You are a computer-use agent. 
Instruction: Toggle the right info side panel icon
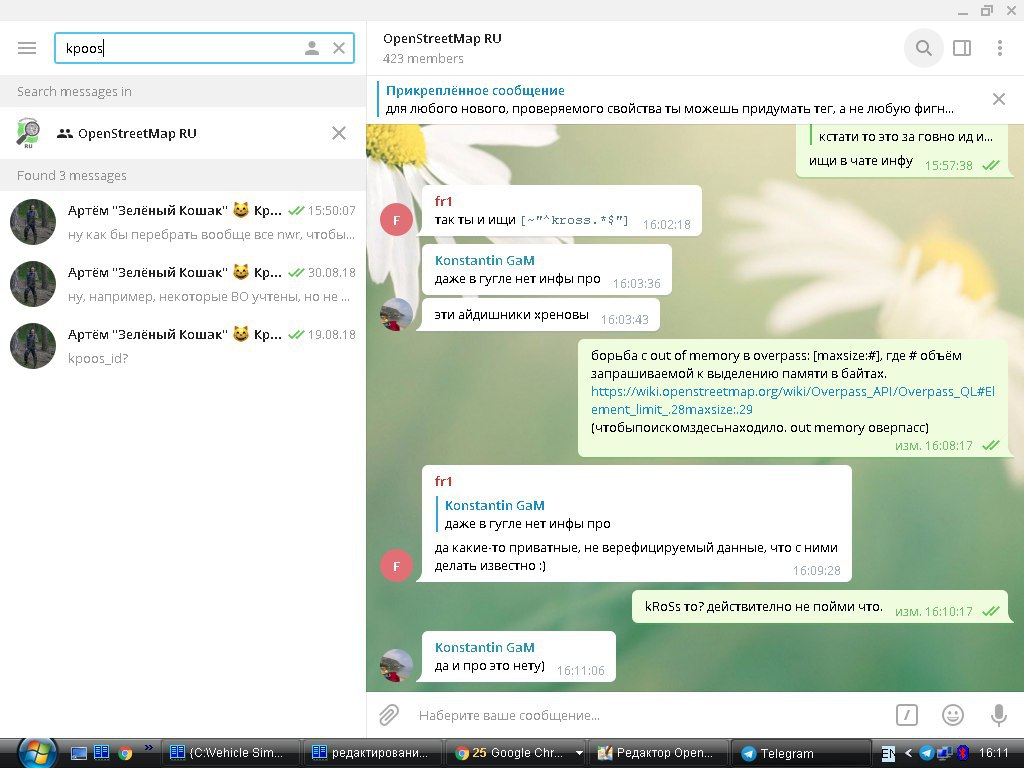tap(962, 48)
